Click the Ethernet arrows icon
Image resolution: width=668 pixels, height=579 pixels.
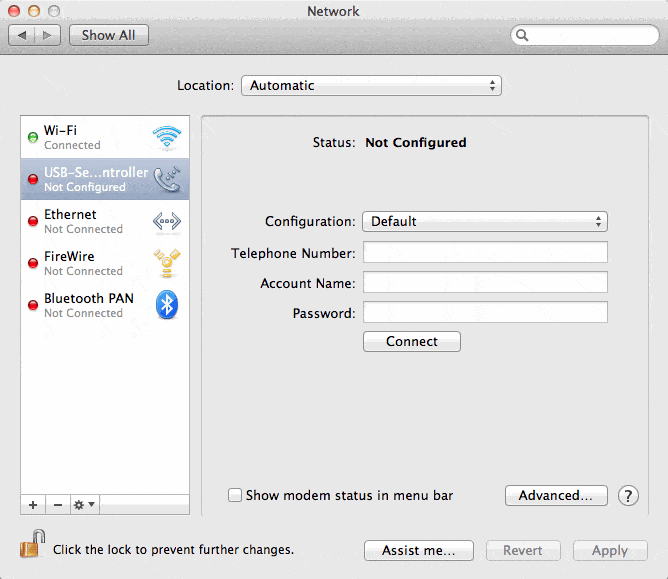coord(167,222)
